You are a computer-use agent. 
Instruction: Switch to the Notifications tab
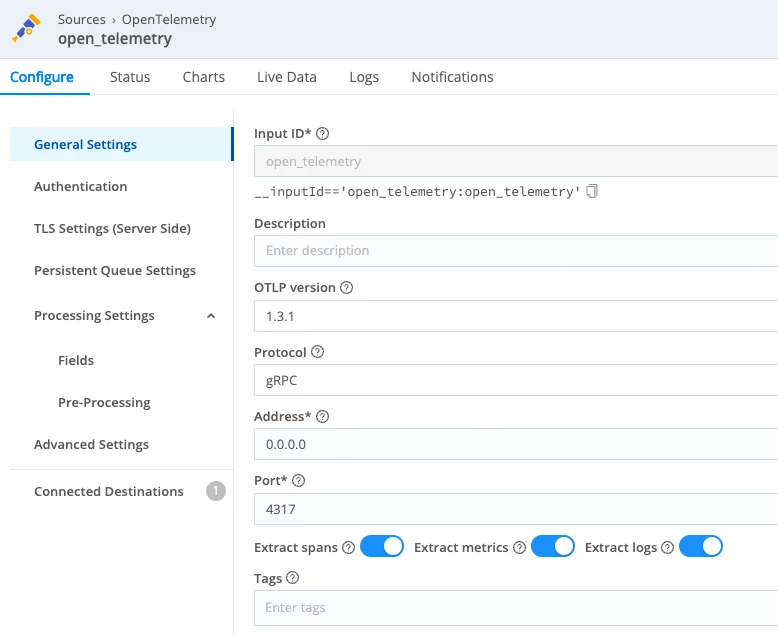tap(453, 77)
